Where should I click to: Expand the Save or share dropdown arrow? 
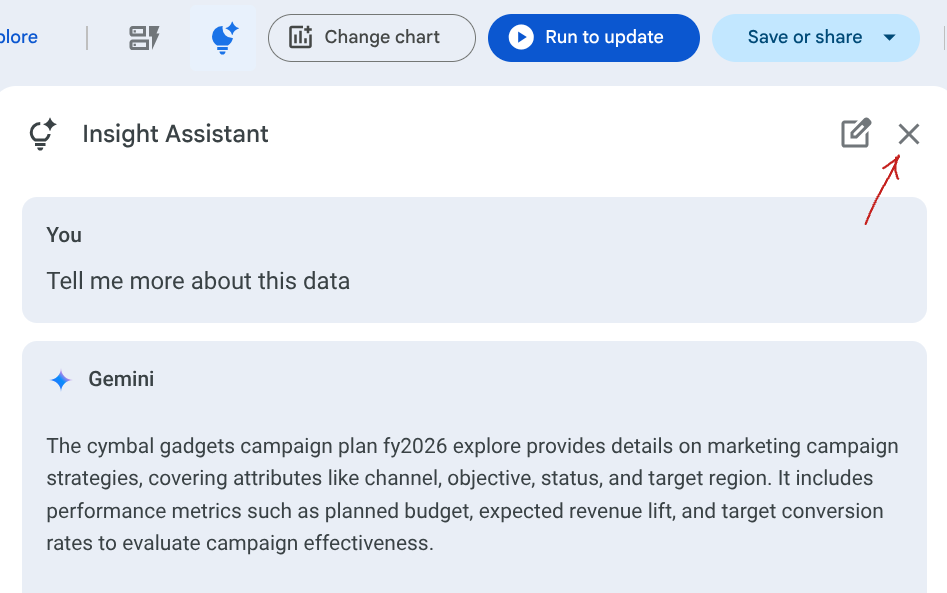click(x=890, y=38)
